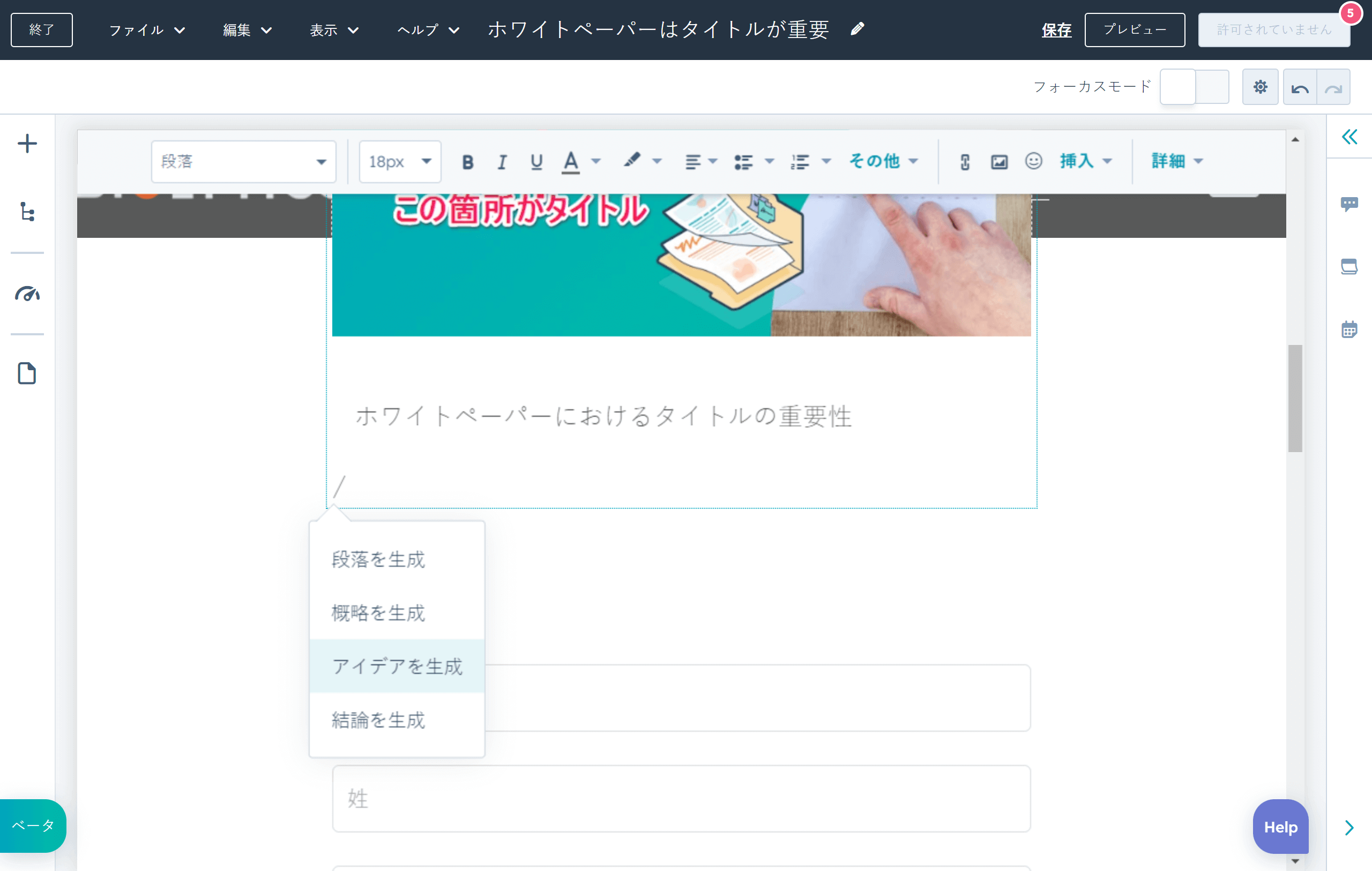Open the その他 dropdown
1372x871 pixels.
tap(883, 161)
